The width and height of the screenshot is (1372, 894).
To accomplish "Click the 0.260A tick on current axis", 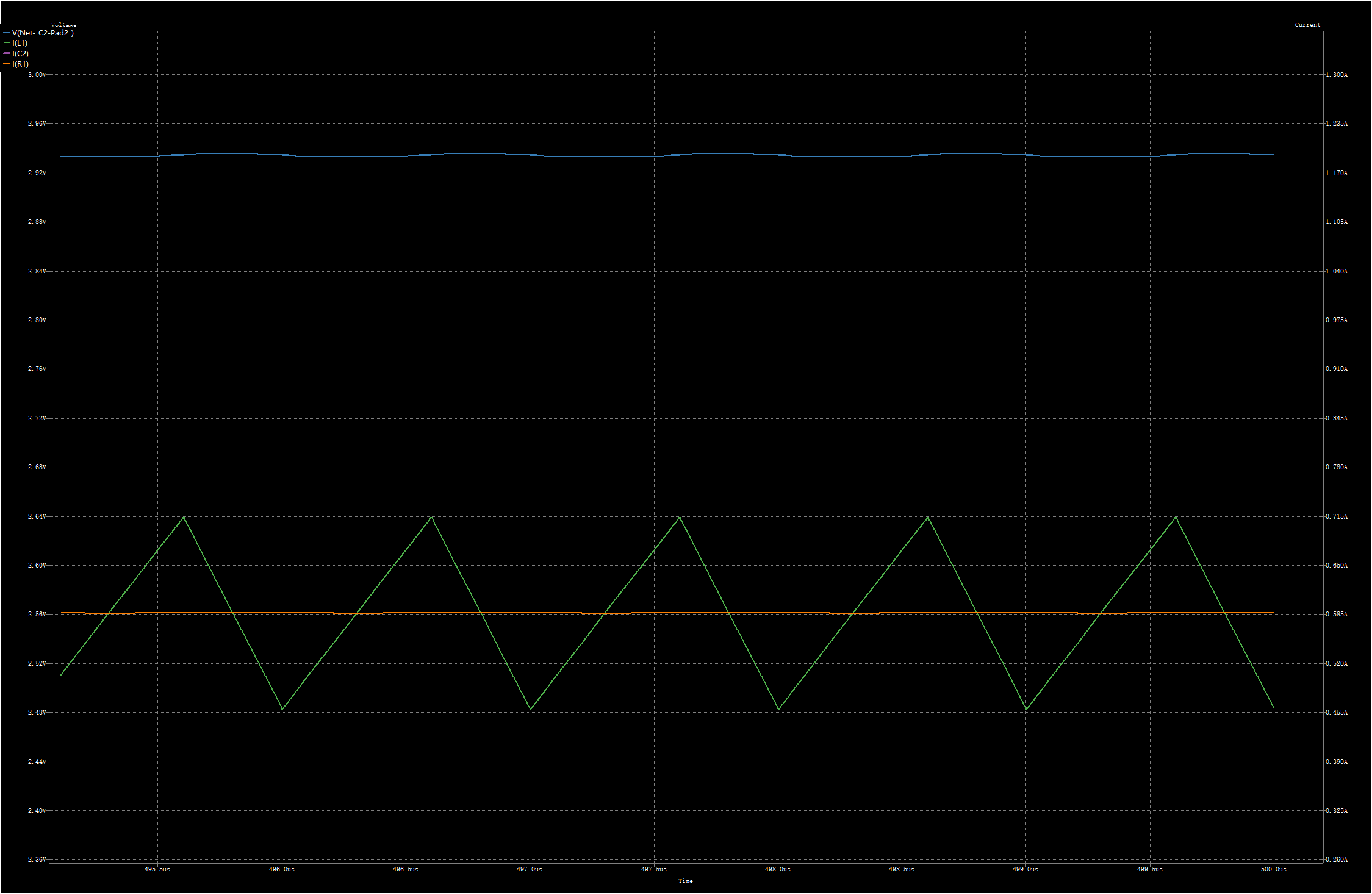I will [x=1336, y=860].
